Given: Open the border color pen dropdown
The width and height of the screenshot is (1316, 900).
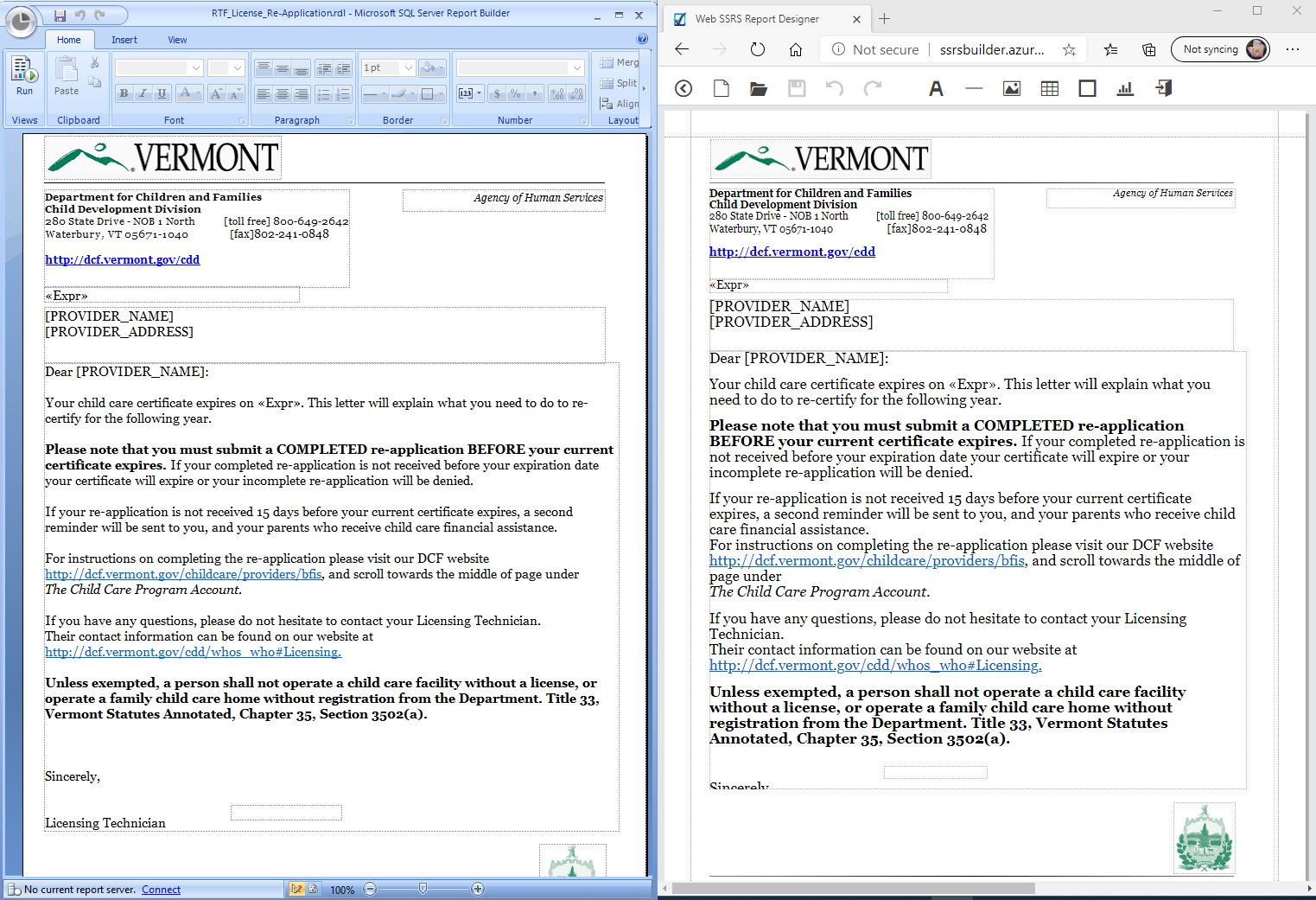Looking at the screenshot, I should [404, 93].
